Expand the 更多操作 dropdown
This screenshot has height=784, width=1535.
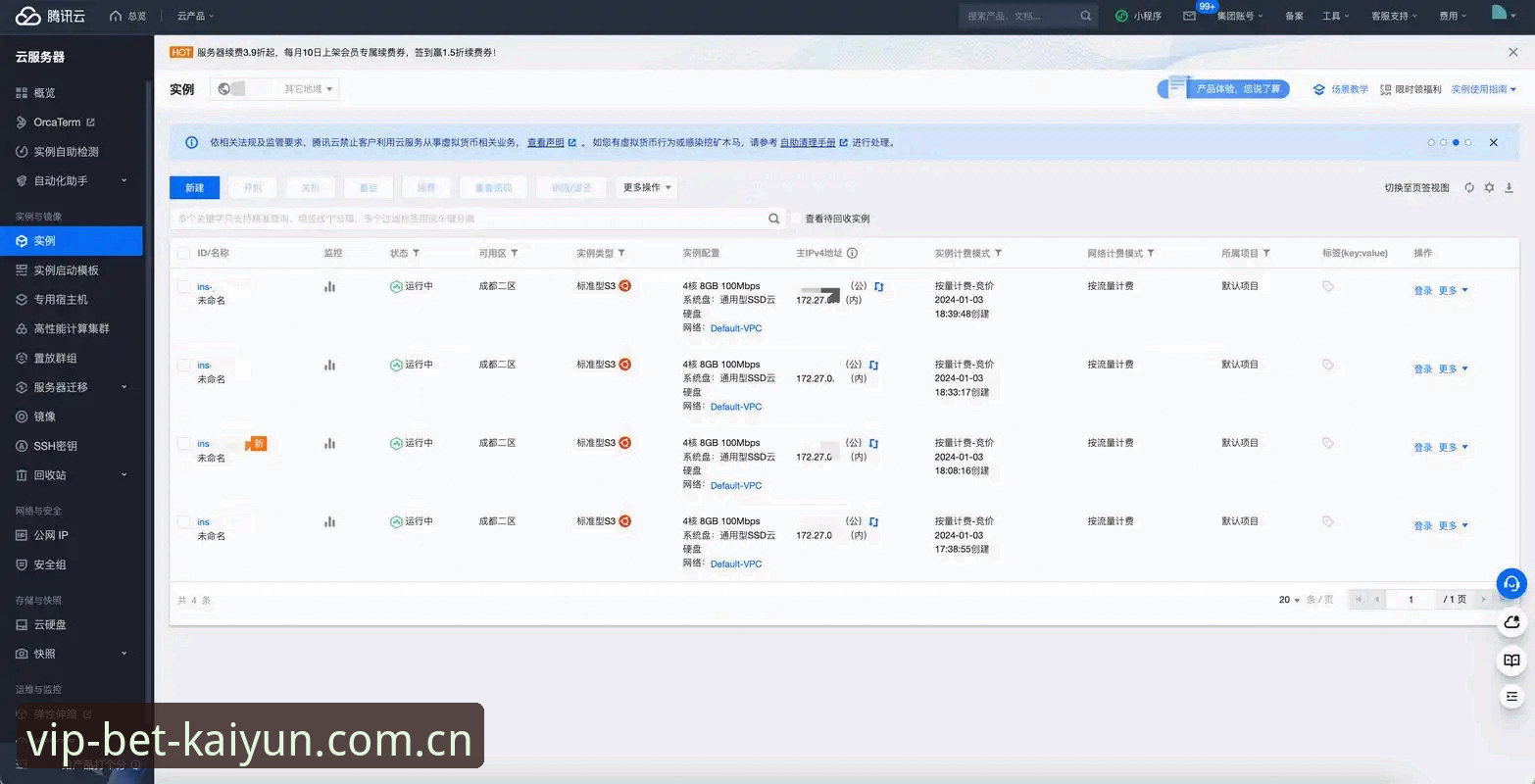pyautogui.click(x=647, y=187)
